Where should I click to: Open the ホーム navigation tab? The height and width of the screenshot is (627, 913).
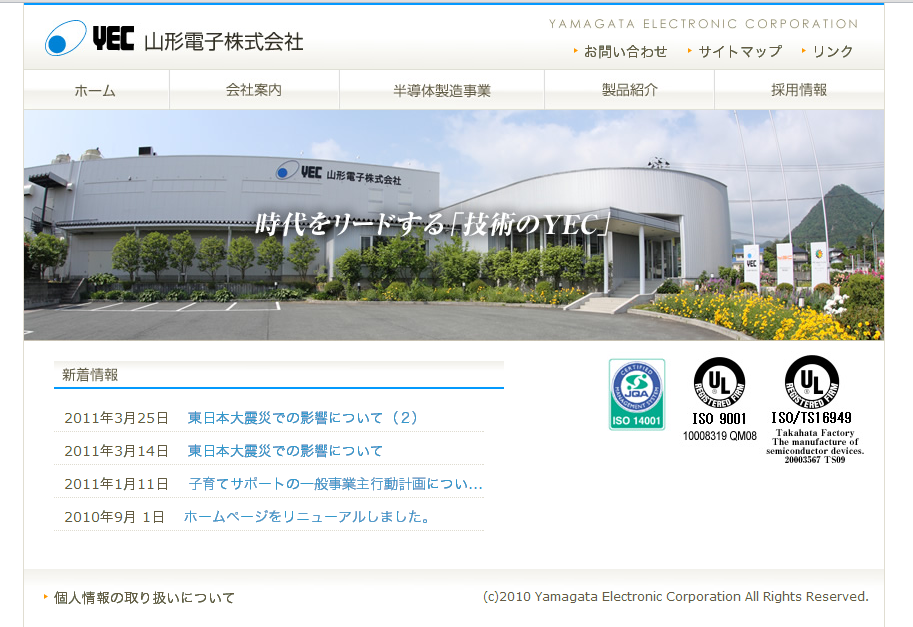click(x=96, y=90)
